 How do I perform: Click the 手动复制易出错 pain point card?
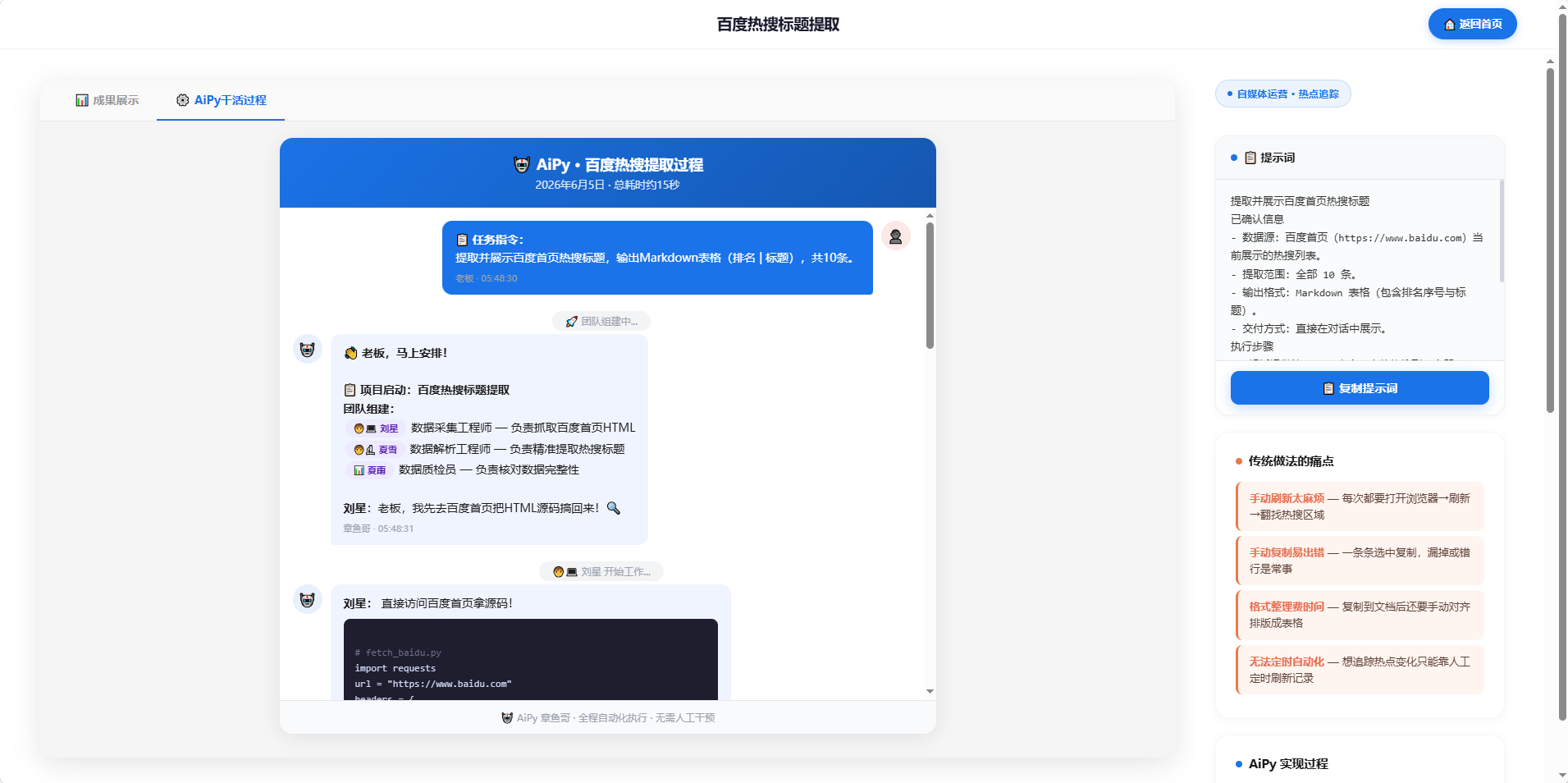pos(1360,561)
